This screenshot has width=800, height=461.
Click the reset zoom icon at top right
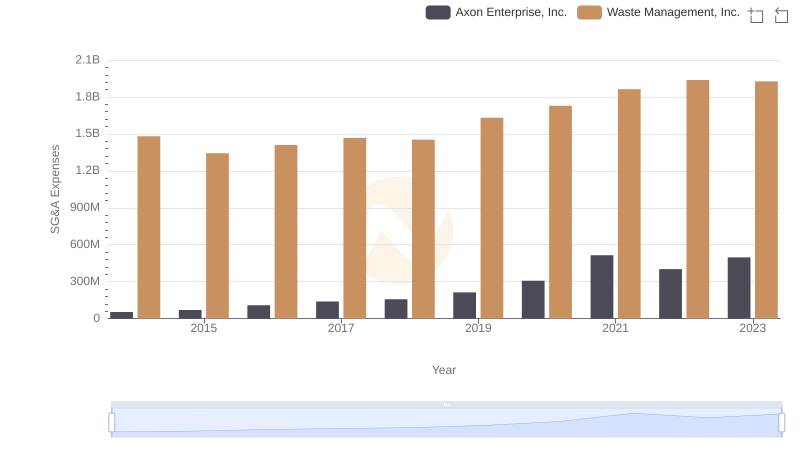click(x=782, y=15)
